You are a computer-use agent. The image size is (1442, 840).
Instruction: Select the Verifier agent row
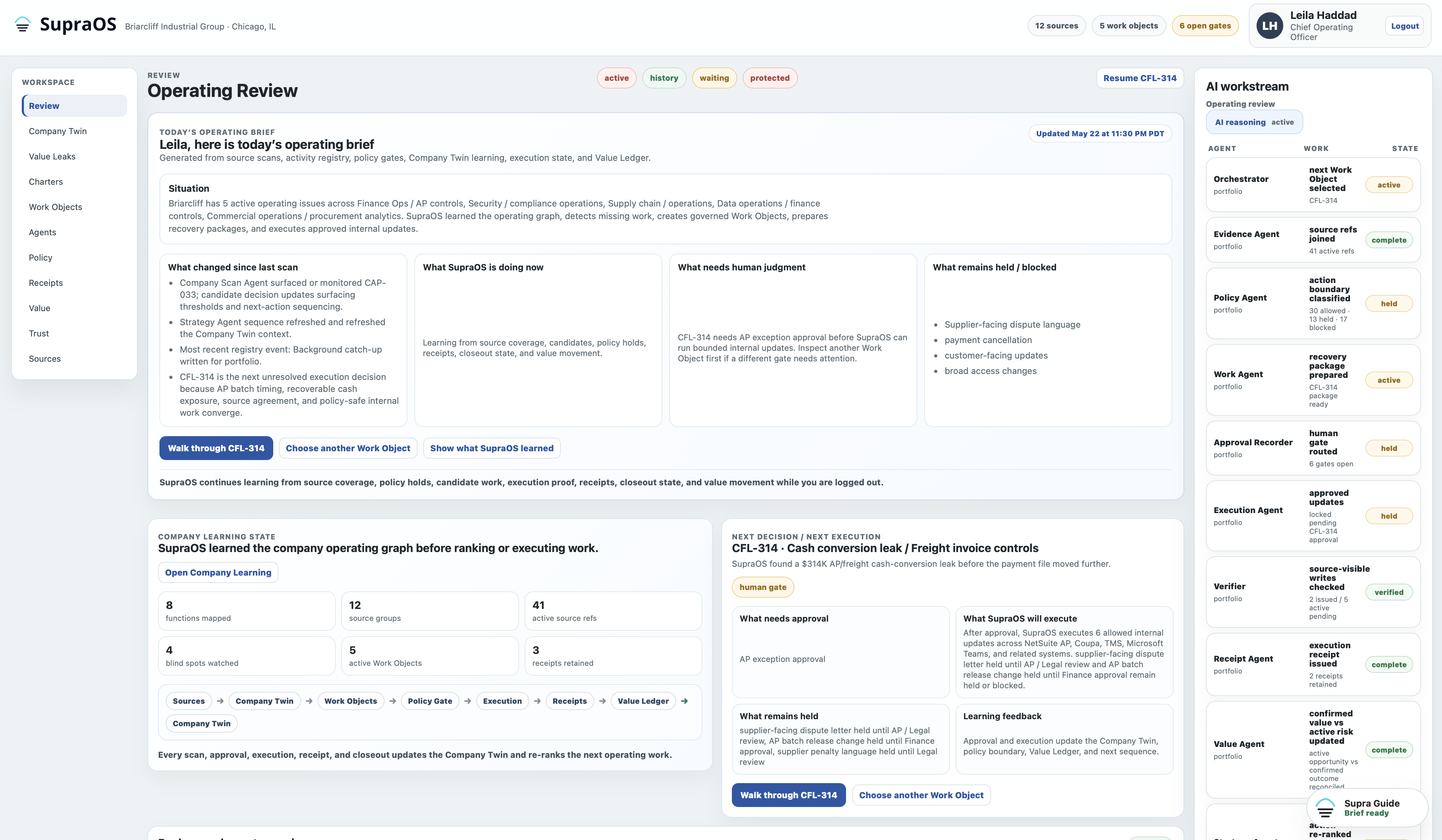pyautogui.click(x=1313, y=592)
